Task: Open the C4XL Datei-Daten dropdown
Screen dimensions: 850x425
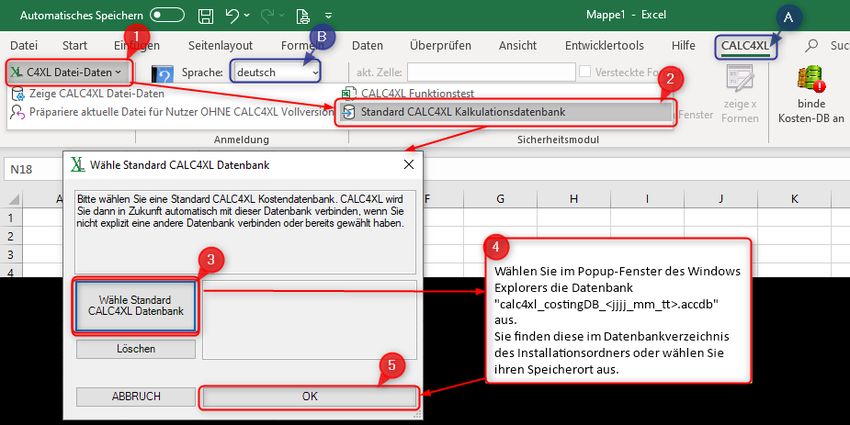Action: click(68, 72)
